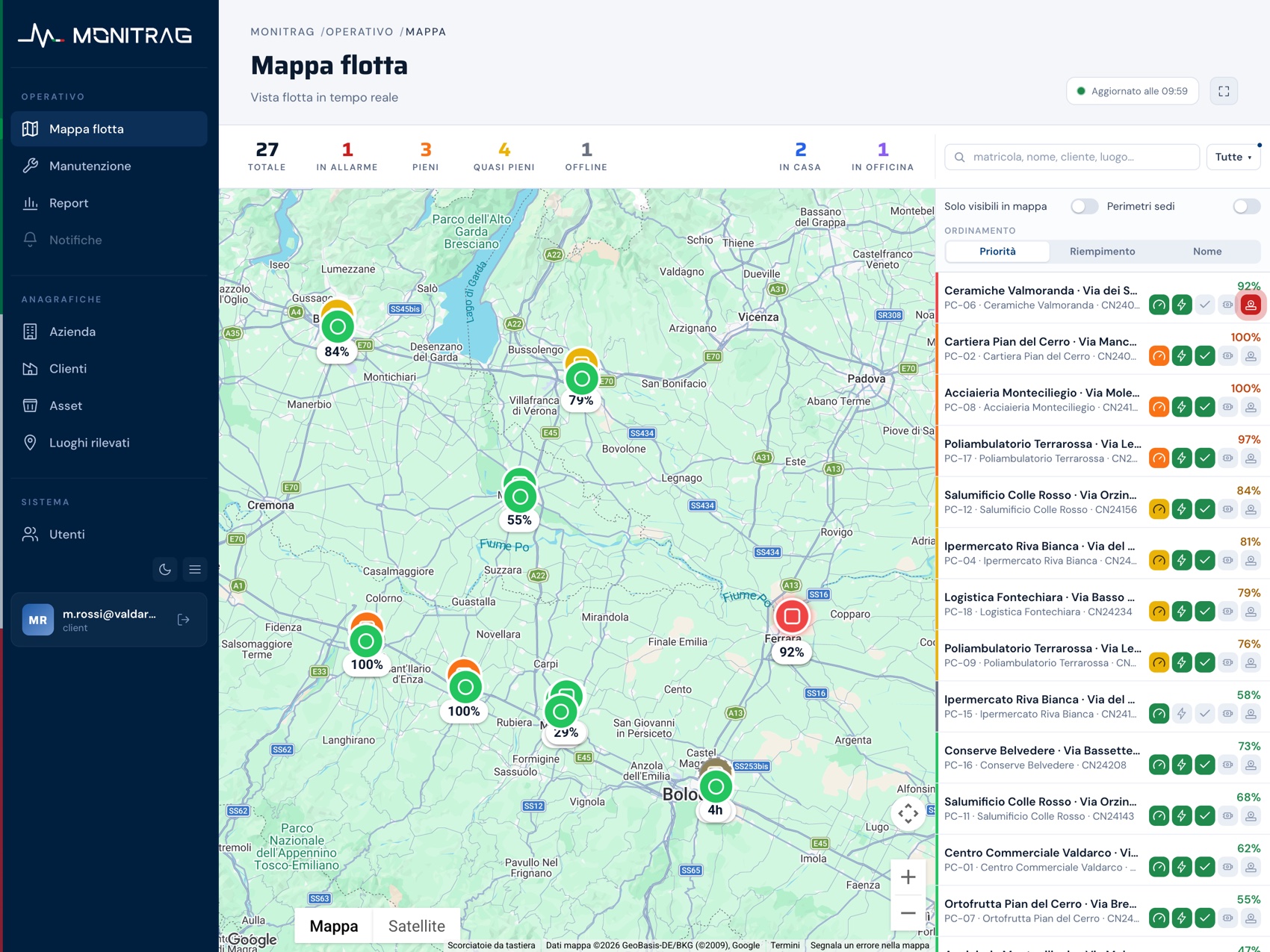
Task: Click Aggiornato alle 09:59 status badge
Action: (x=1133, y=91)
